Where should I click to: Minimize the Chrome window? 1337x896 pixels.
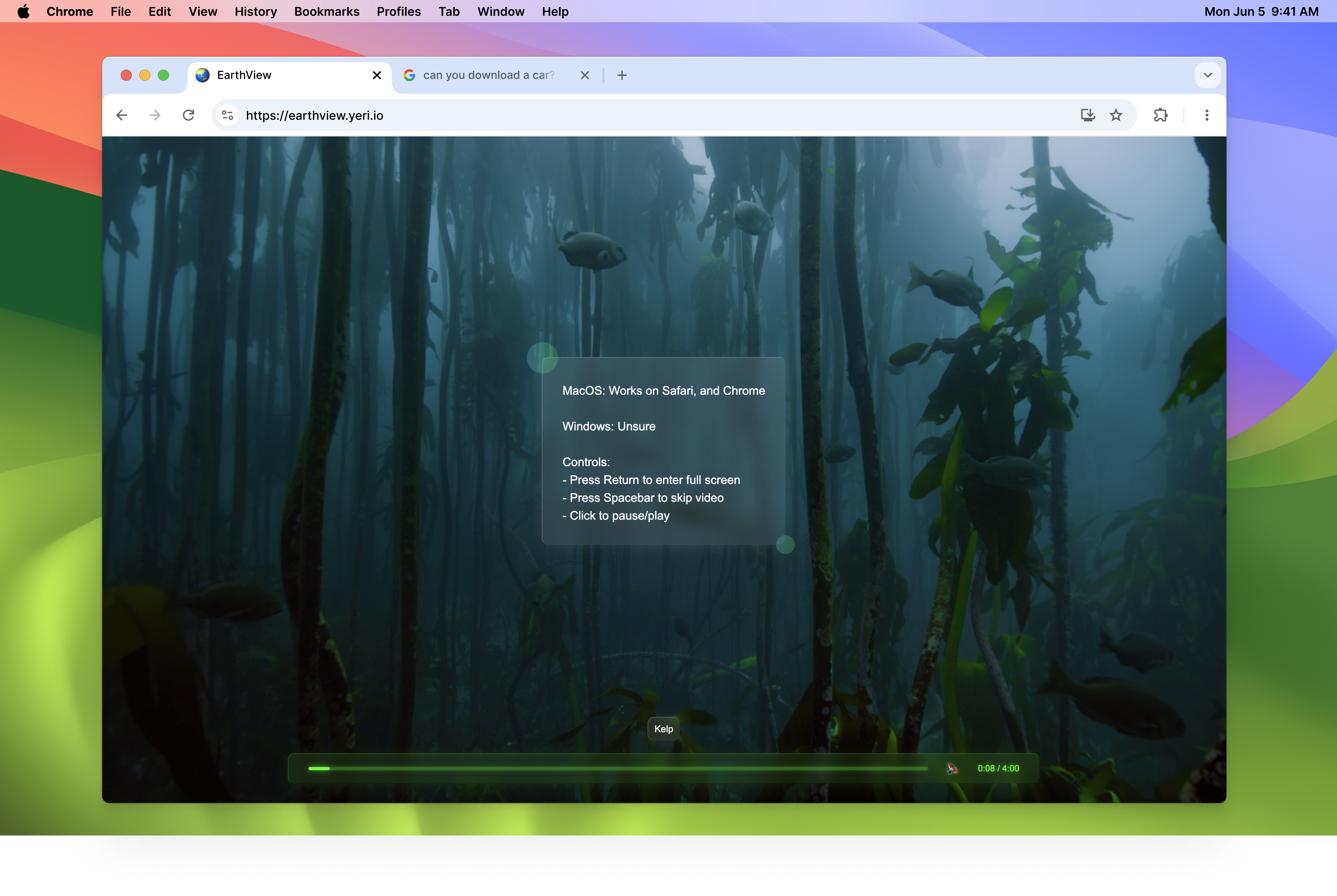click(144, 75)
